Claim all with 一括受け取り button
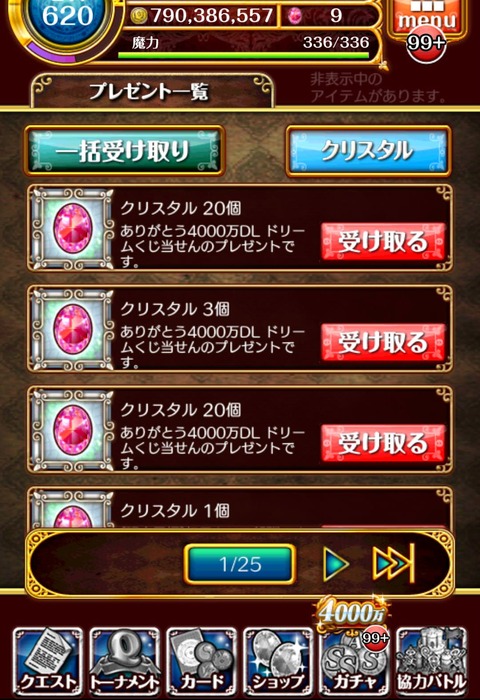480x700 pixels. click(x=124, y=150)
